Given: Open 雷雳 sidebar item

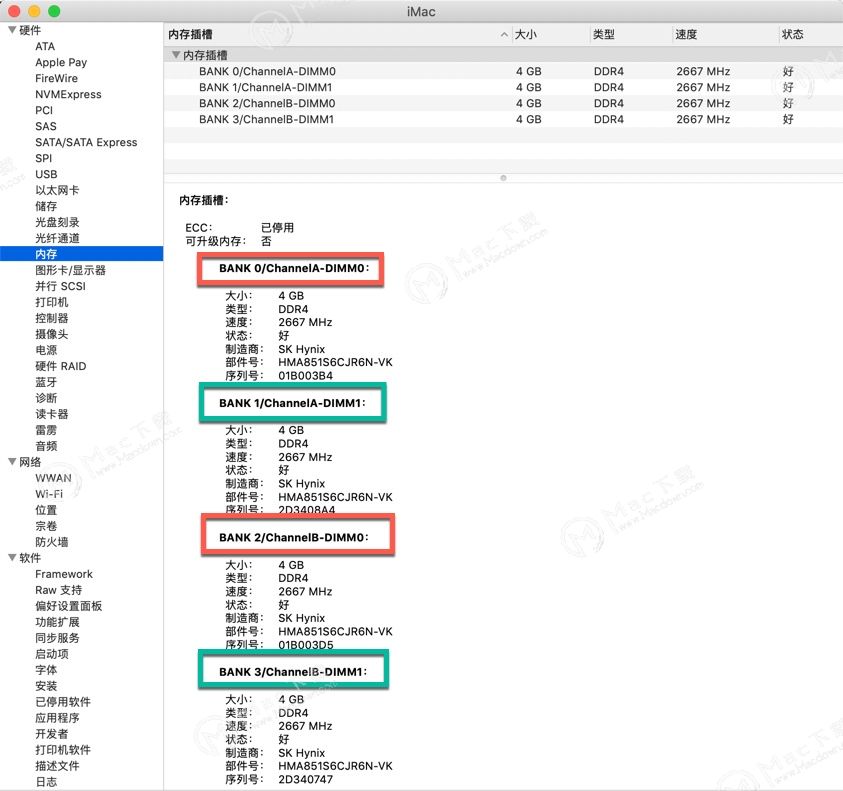Looking at the screenshot, I should (x=46, y=430).
